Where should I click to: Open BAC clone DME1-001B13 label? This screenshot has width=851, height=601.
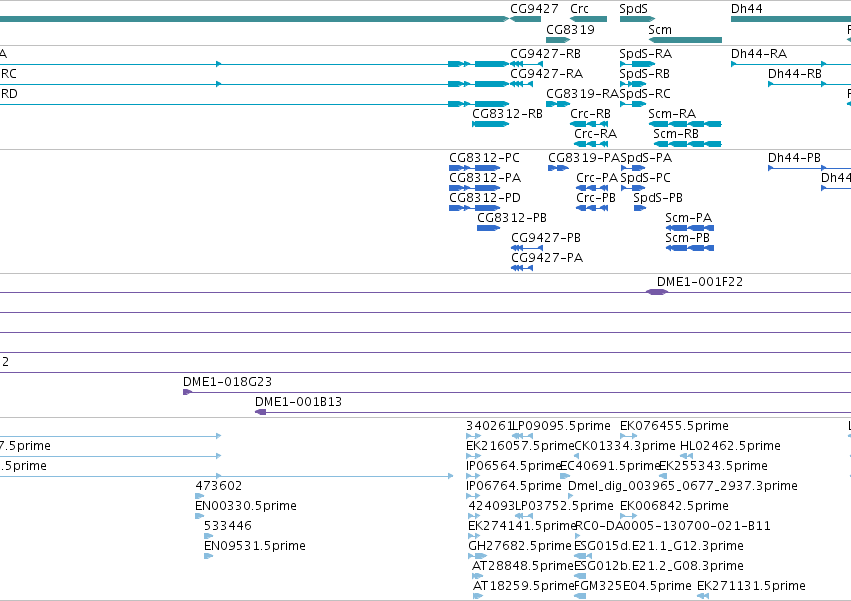(299, 402)
